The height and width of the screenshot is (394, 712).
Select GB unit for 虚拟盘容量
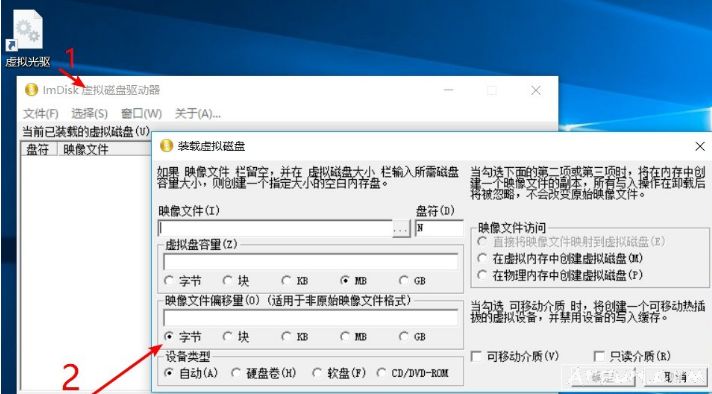(x=412, y=281)
